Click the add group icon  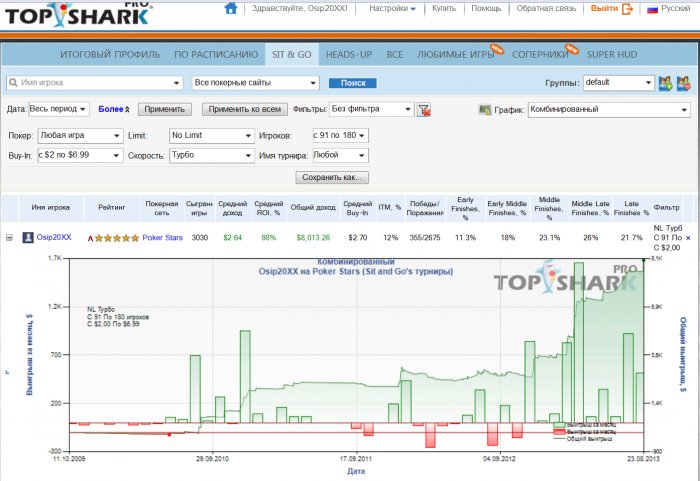[x=665, y=83]
